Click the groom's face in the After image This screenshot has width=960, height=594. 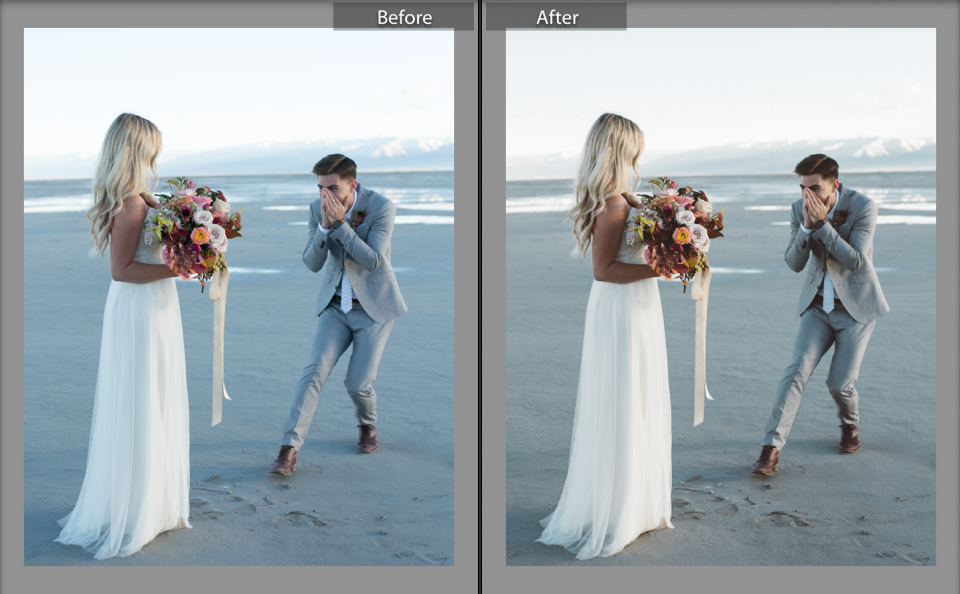coord(816,186)
